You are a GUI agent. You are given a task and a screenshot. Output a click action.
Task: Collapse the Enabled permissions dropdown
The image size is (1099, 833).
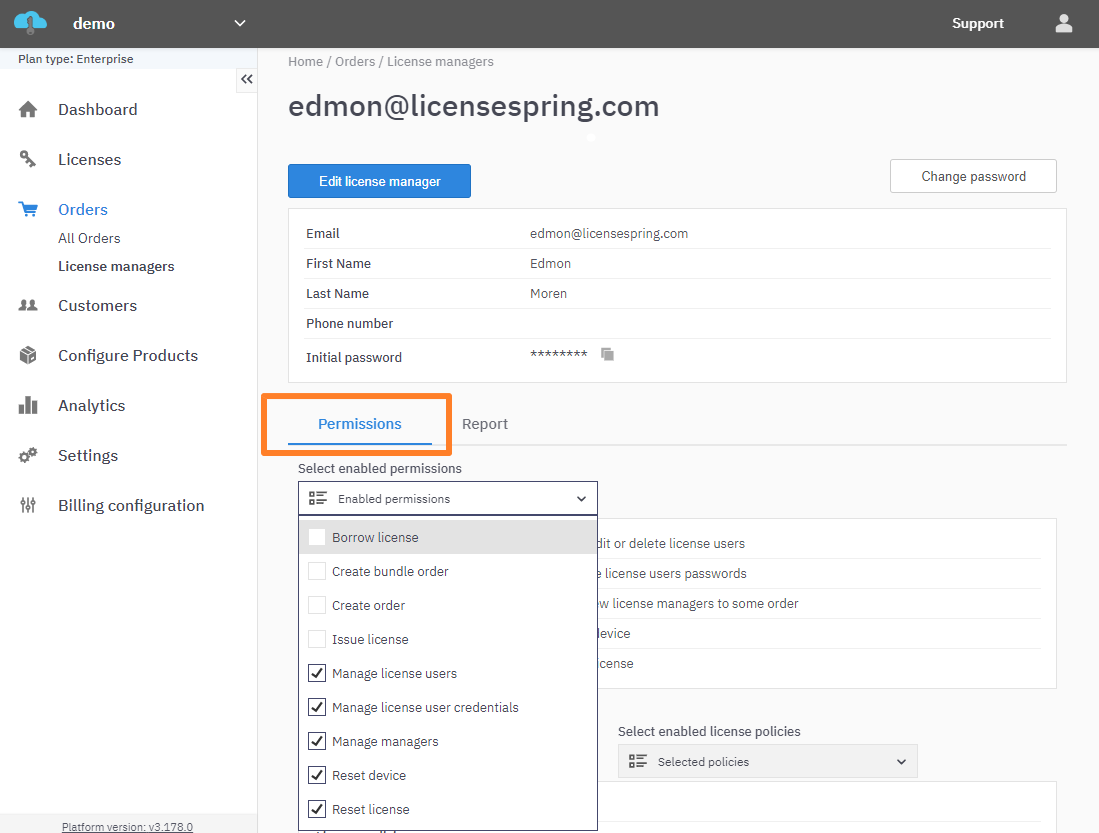pos(581,499)
